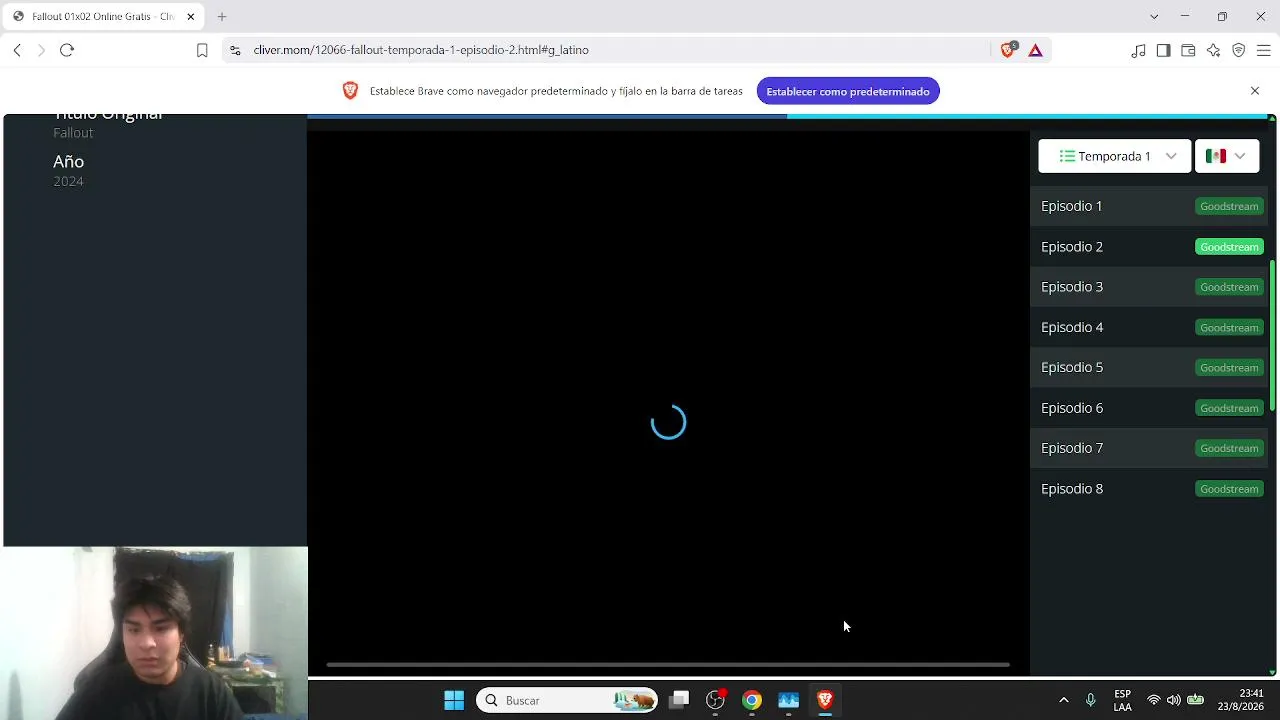This screenshot has width=1280, height=720.
Task: Toggle the browser sidebar panel icon
Action: [1163, 50]
